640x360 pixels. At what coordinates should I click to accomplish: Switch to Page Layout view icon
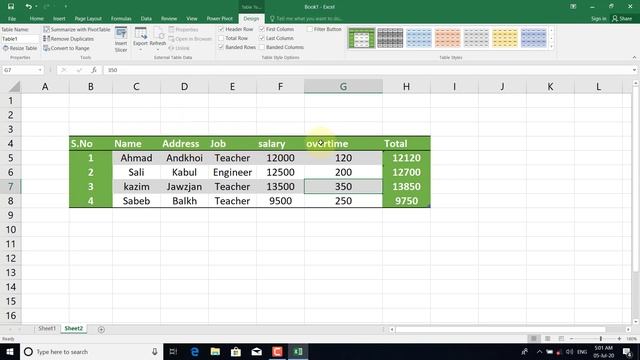(x=547, y=339)
